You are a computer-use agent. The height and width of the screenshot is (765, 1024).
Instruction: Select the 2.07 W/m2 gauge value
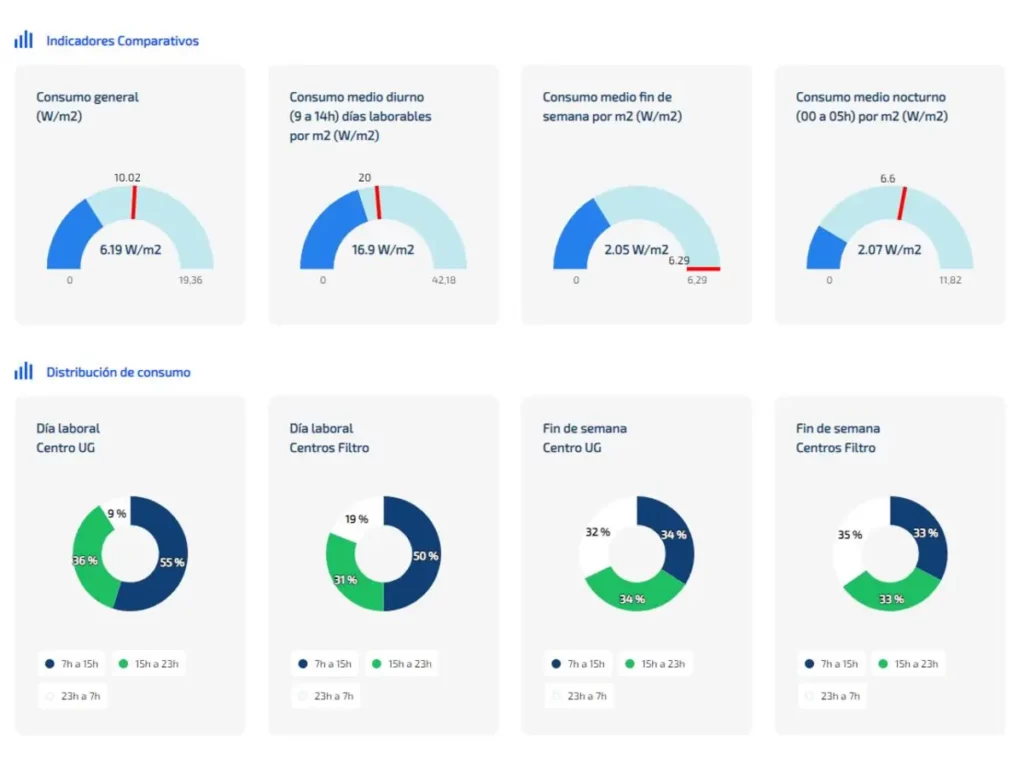tap(889, 250)
